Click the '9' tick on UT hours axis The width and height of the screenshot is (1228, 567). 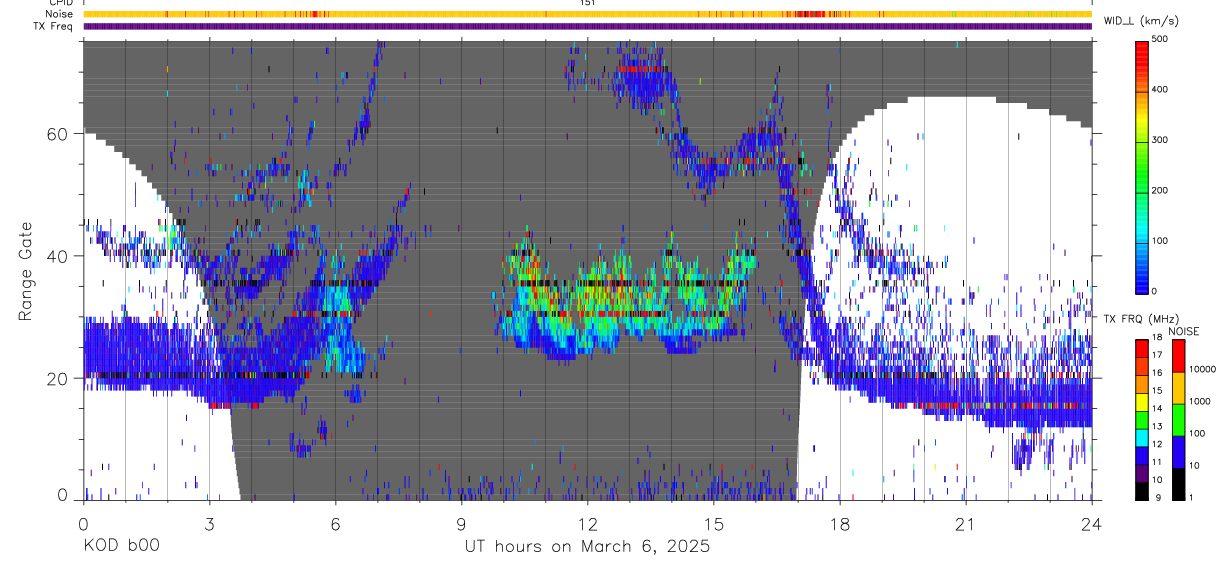462,524
